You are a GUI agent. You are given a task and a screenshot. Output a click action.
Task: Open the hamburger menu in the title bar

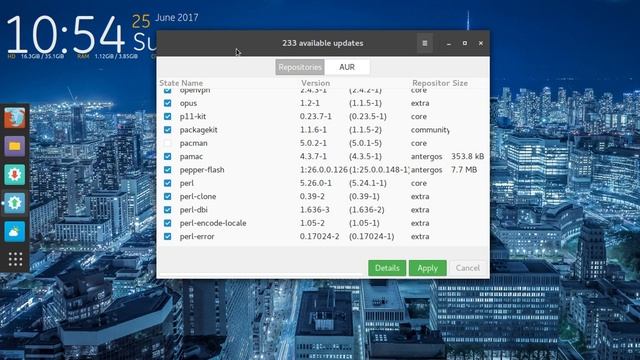click(424, 43)
